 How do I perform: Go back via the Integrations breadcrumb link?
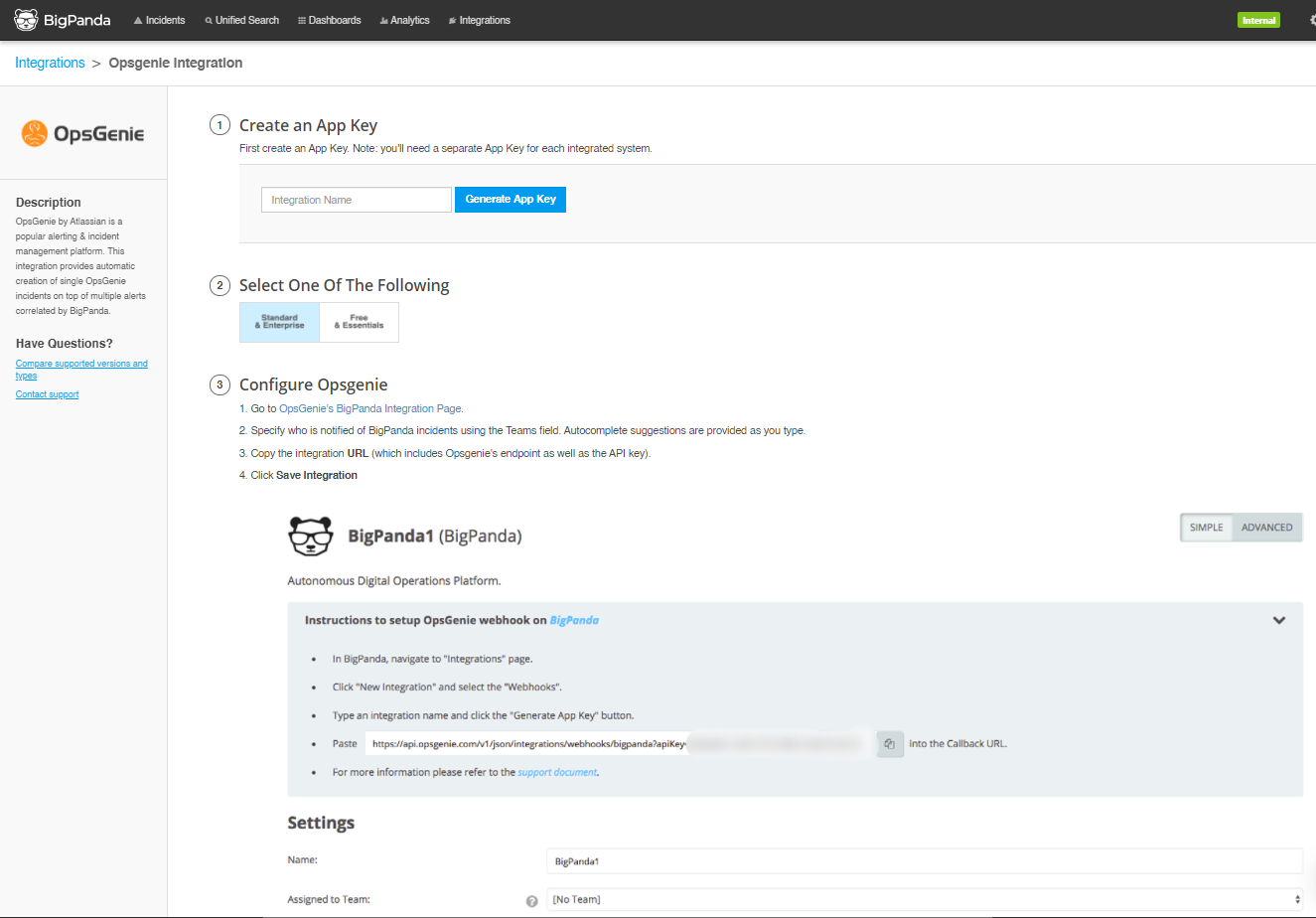(50, 63)
